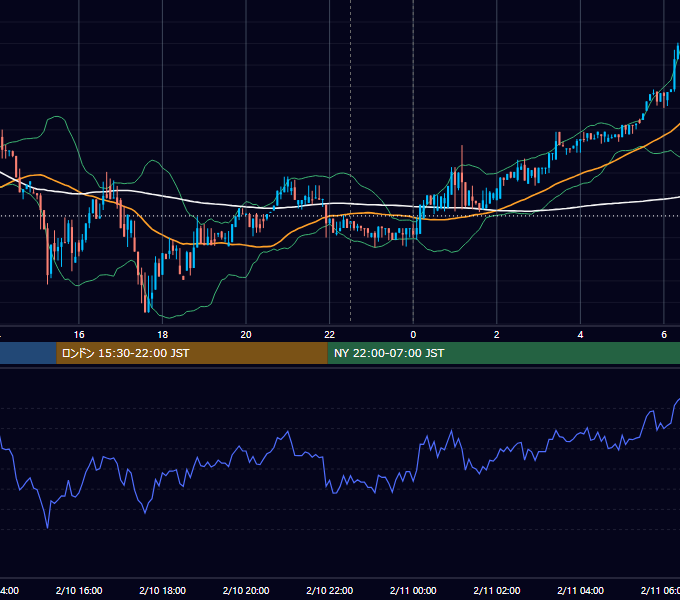Click the blue session bar before ロンドン
Screen dimensions: 680x600
pyautogui.click(x=28, y=353)
